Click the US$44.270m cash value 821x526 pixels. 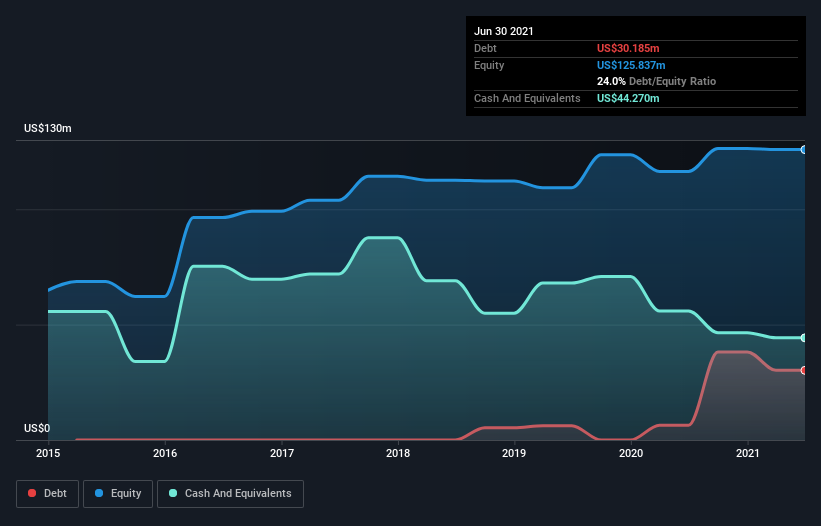click(628, 98)
